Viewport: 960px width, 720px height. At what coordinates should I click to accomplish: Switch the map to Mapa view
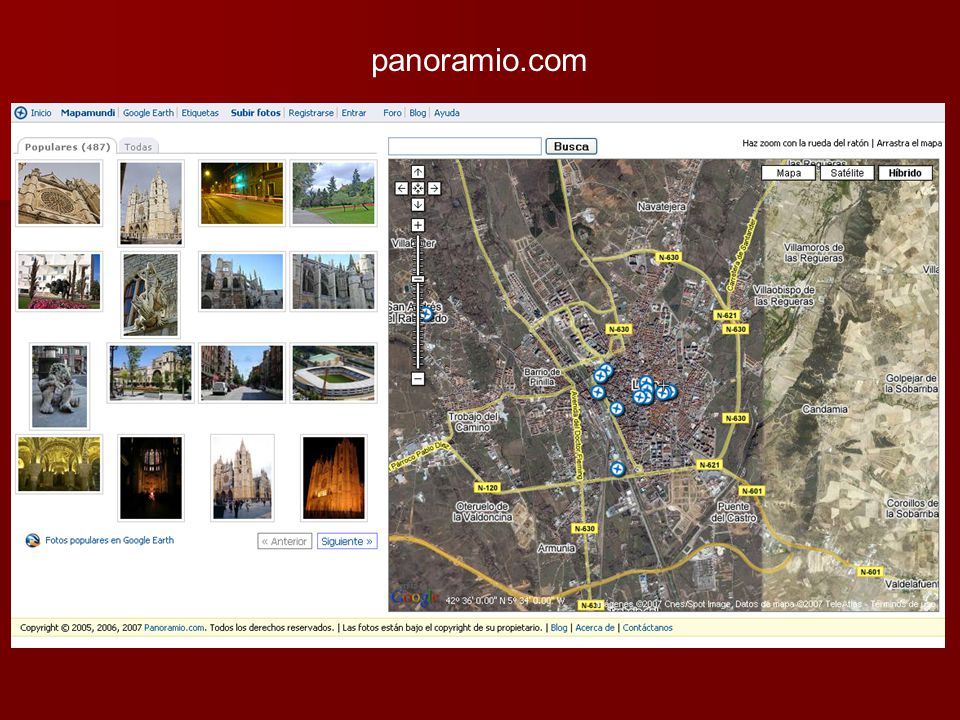click(789, 173)
